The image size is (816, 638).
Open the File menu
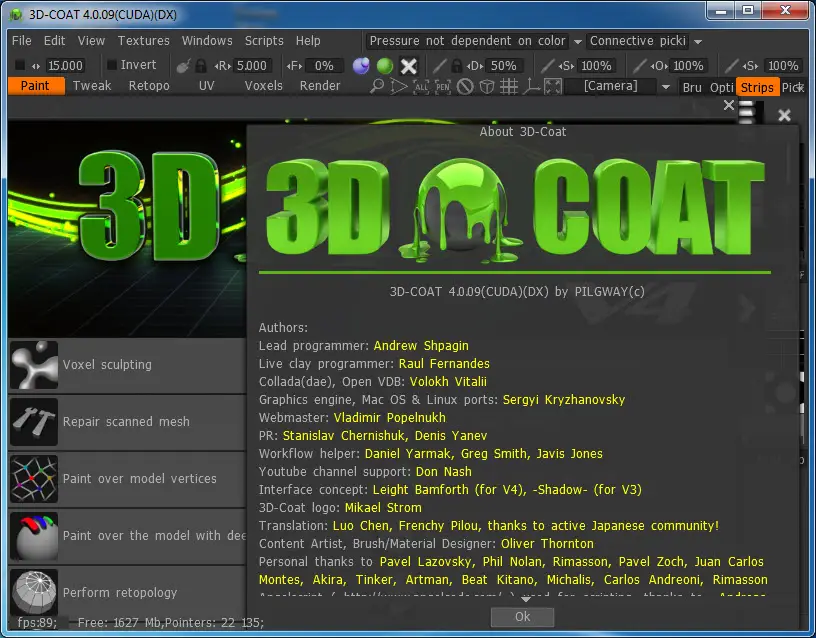point(22,41)
